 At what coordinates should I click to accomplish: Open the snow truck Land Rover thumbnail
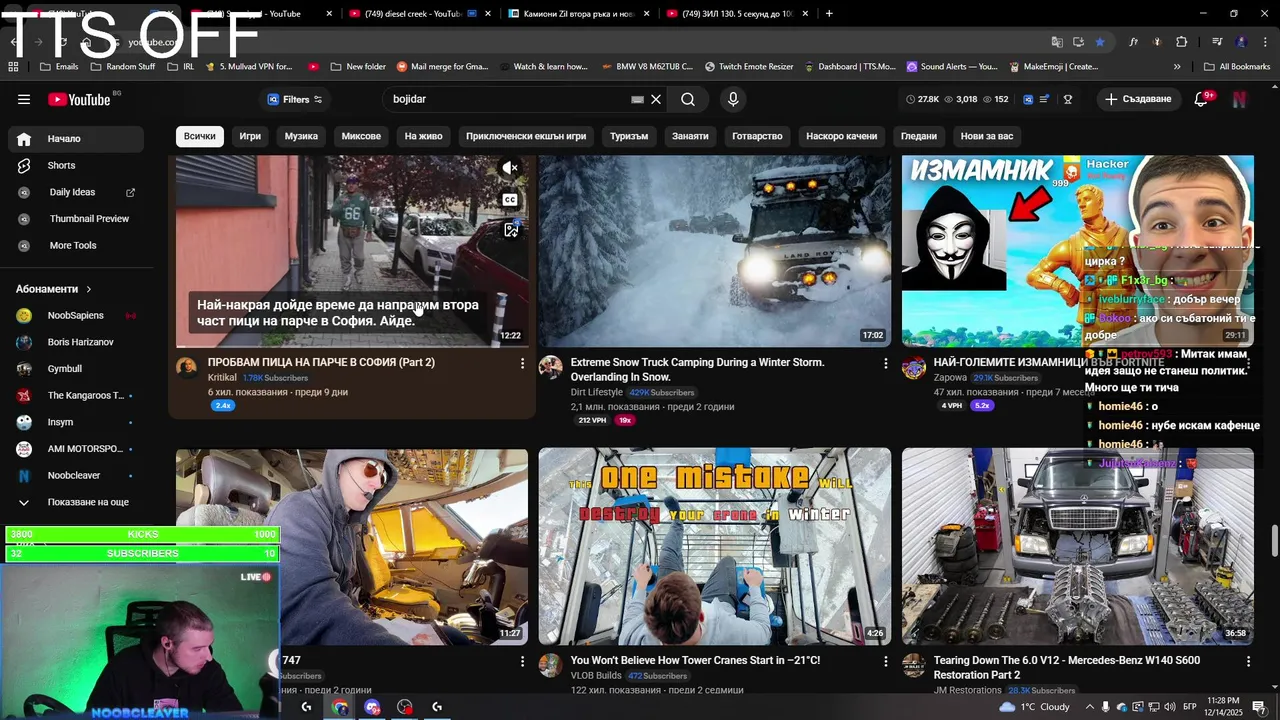[714, 251]
